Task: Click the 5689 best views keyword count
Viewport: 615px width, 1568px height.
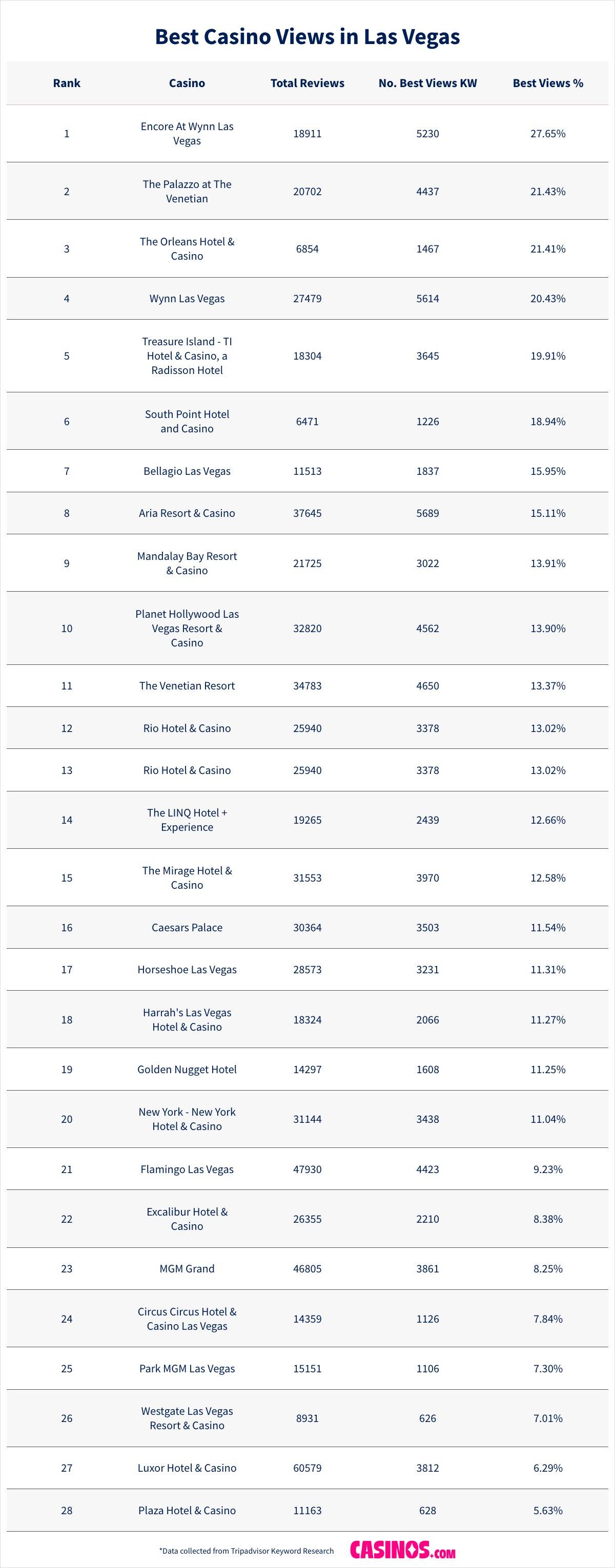Action: coord(427,513)
